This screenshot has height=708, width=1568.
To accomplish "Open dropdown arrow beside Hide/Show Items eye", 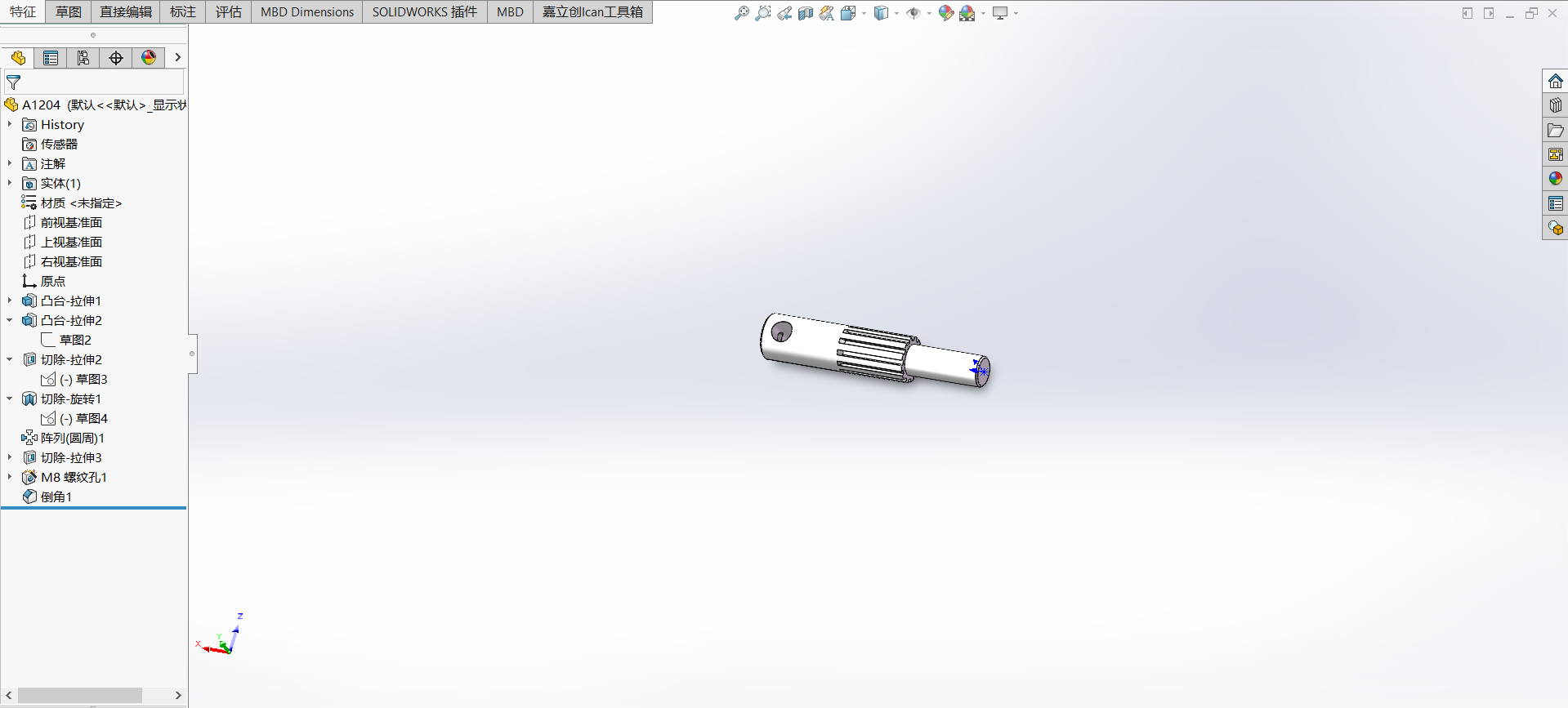I will click(929, 14).
